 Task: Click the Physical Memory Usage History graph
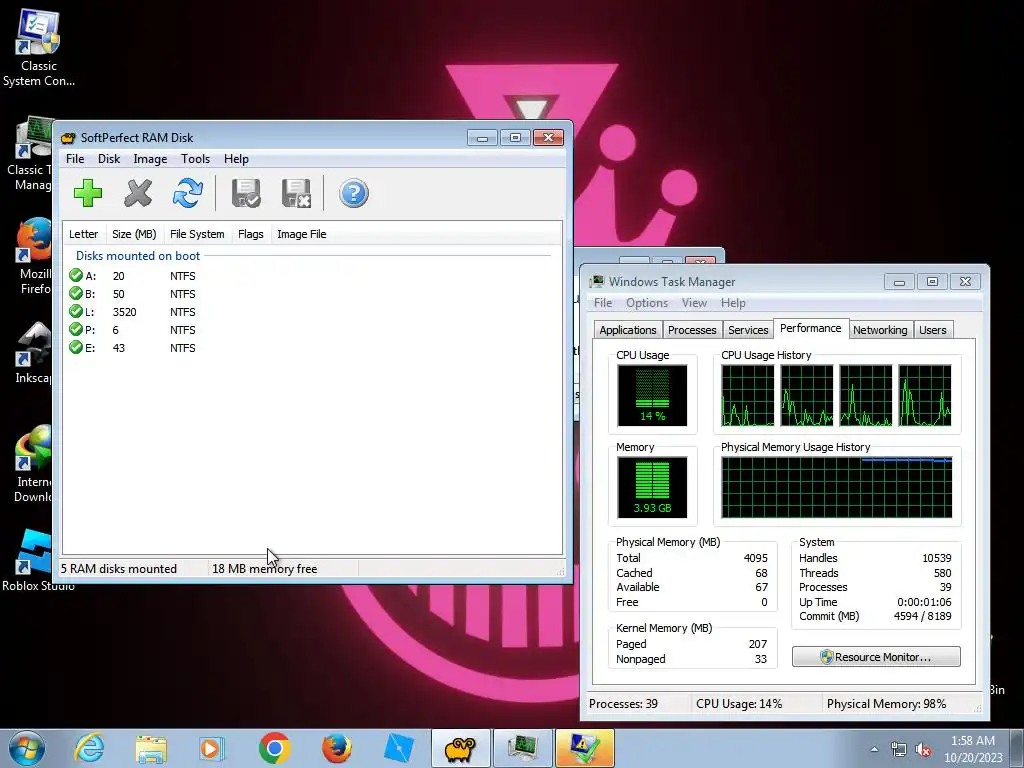(x=837, y=487)
